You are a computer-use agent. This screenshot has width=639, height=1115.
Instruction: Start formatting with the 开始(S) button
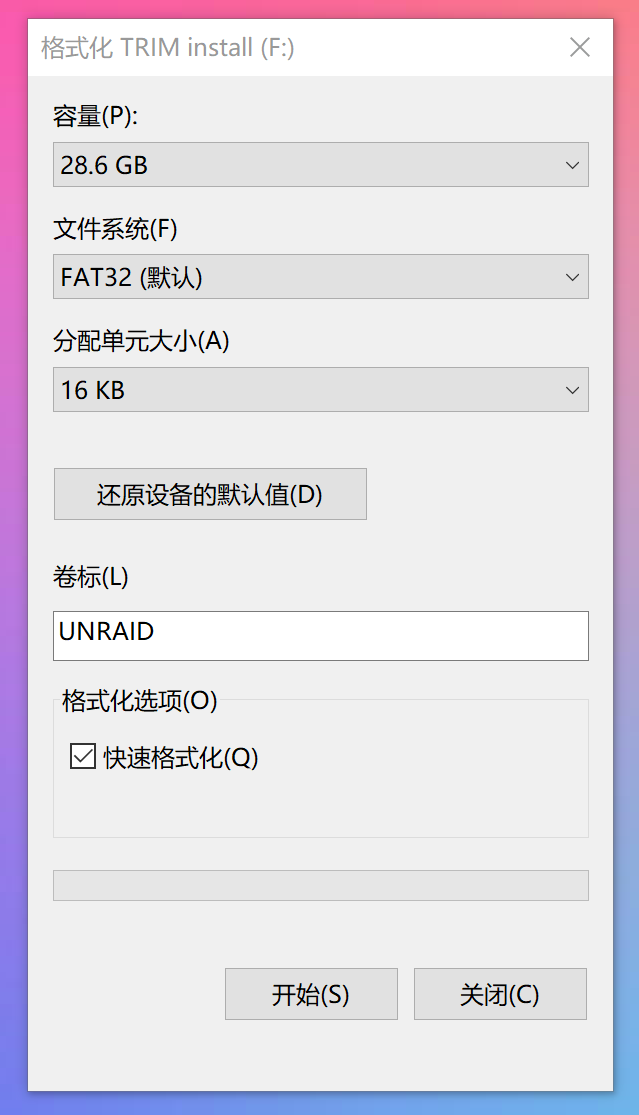tap(311, 994)
